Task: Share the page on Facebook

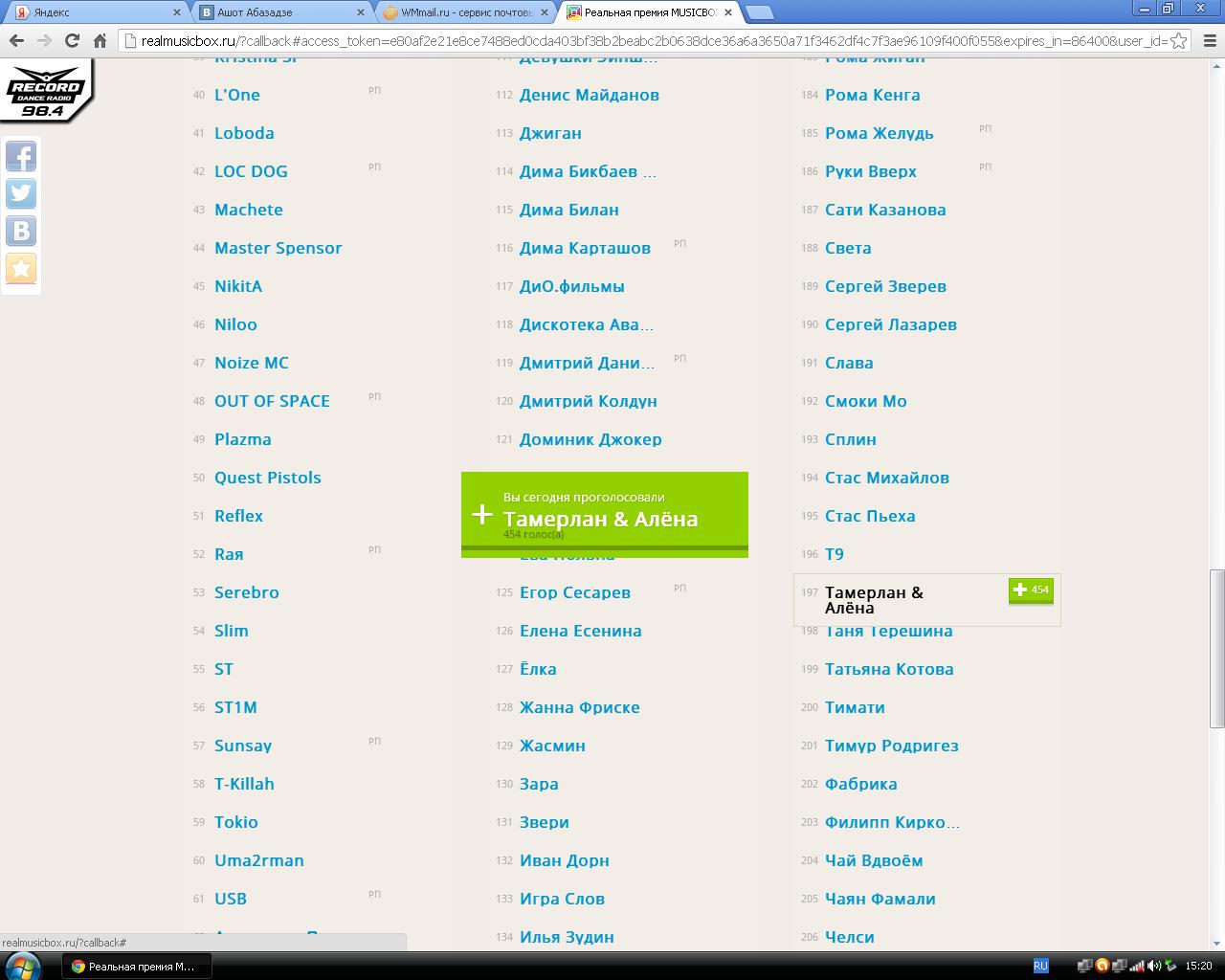Action: (21, 156)
